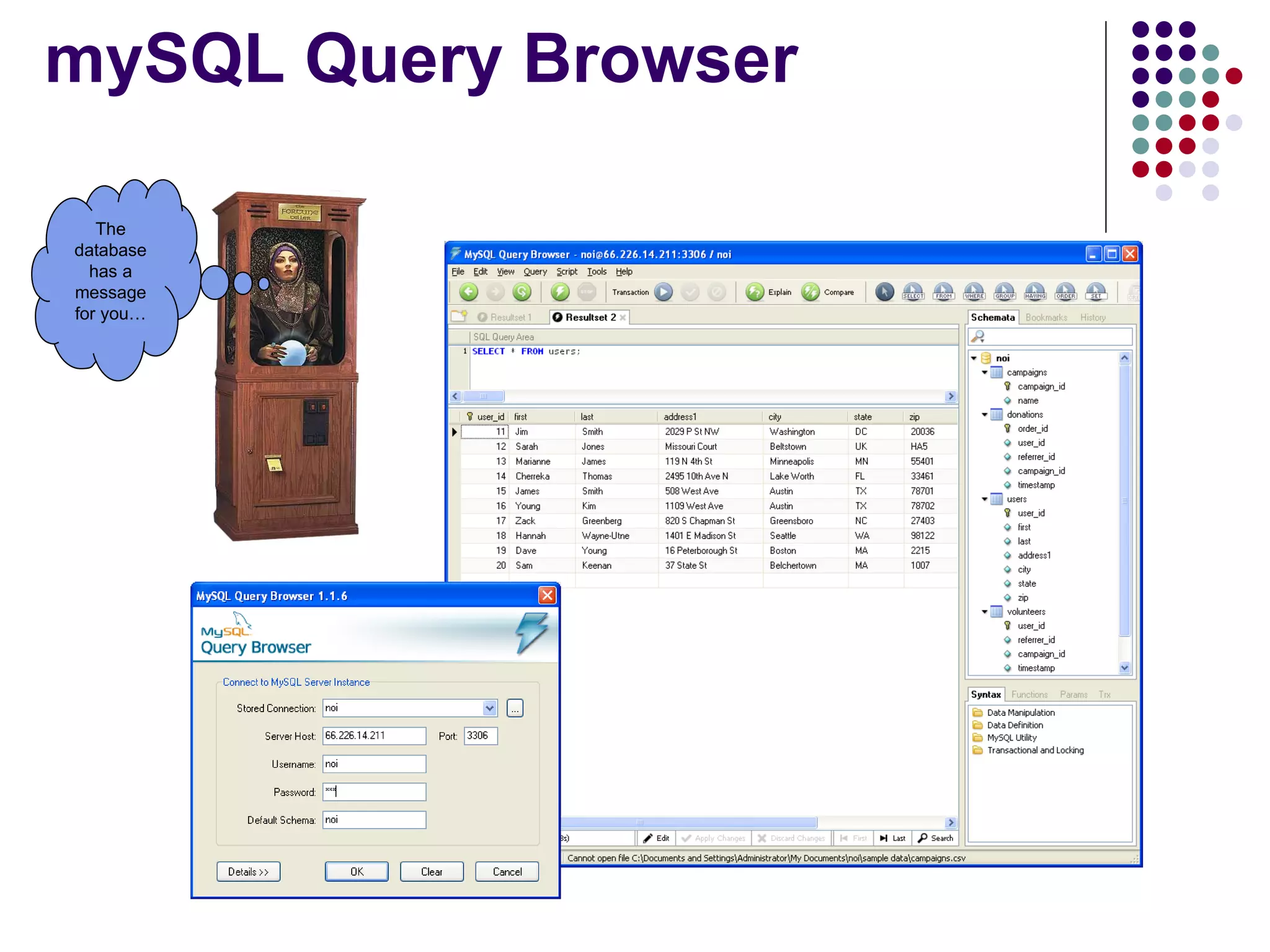1270x952 pixels.
Task: Switch to the Params tab
Action: tap(1073, 695)
